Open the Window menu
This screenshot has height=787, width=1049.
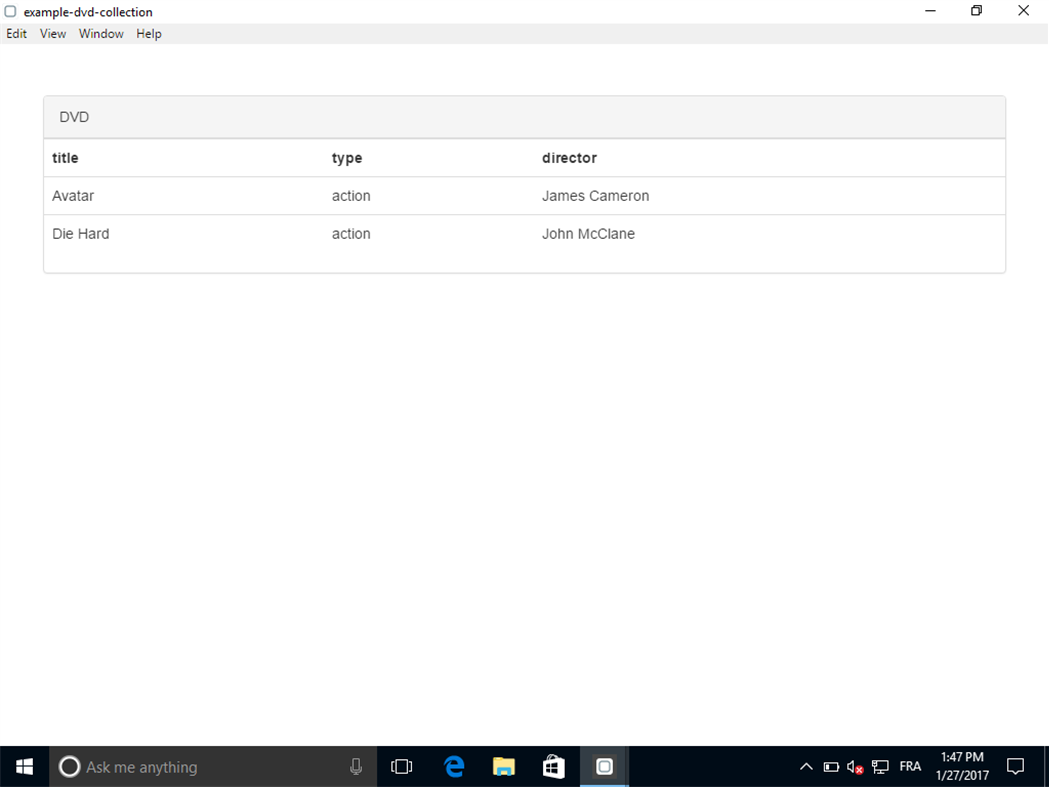101,33
